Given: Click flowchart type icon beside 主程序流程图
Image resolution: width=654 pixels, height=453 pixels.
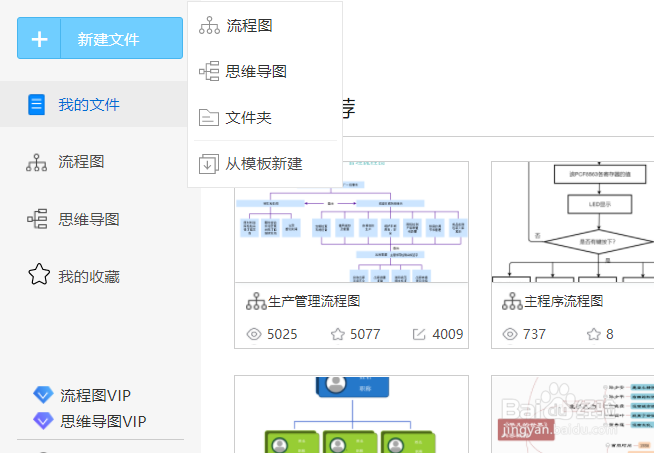Looking at the screenshot, I should (x=512, y=301).
